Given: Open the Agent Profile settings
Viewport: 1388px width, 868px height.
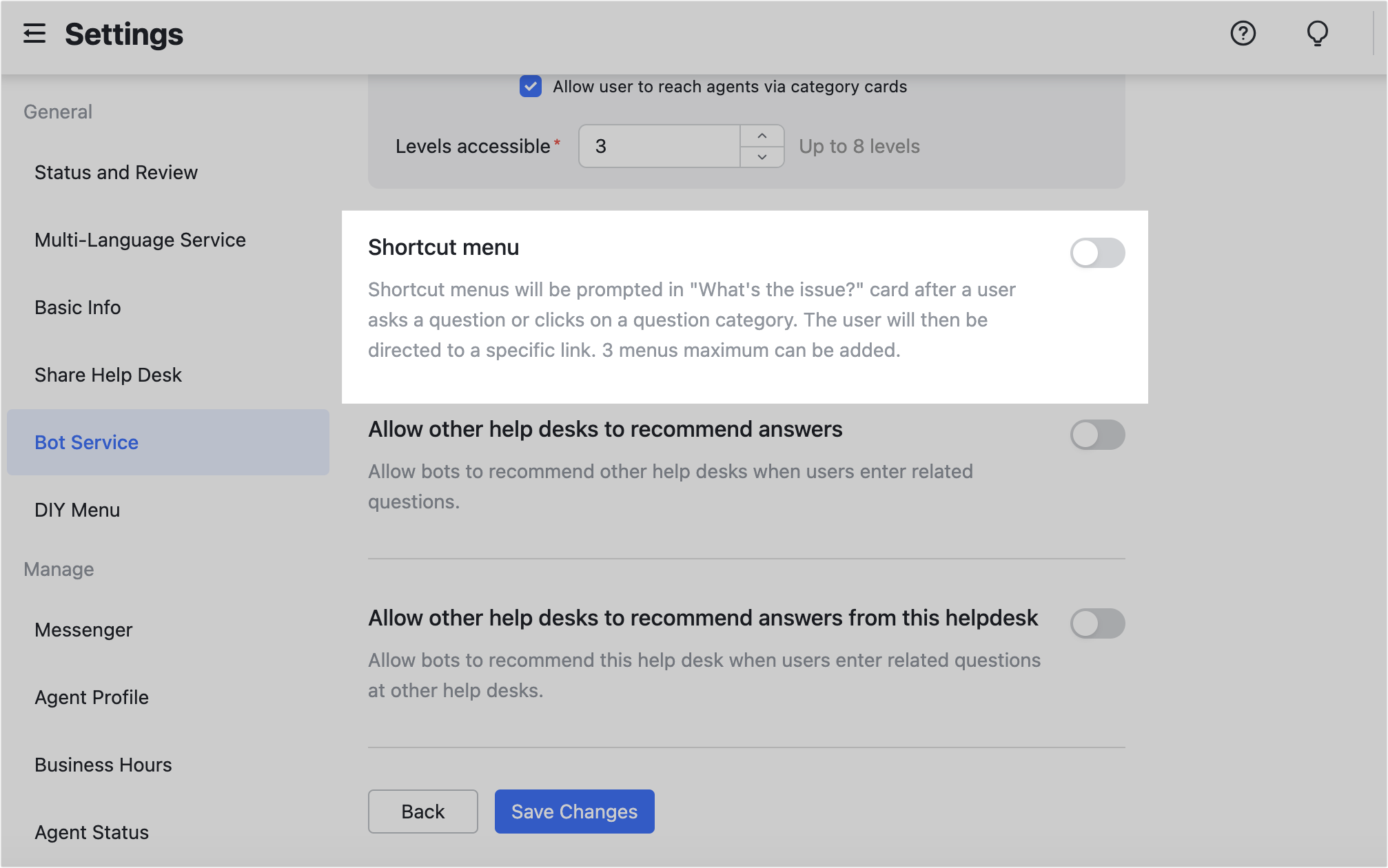Looking at the screenshot, I should coord(92,696).
